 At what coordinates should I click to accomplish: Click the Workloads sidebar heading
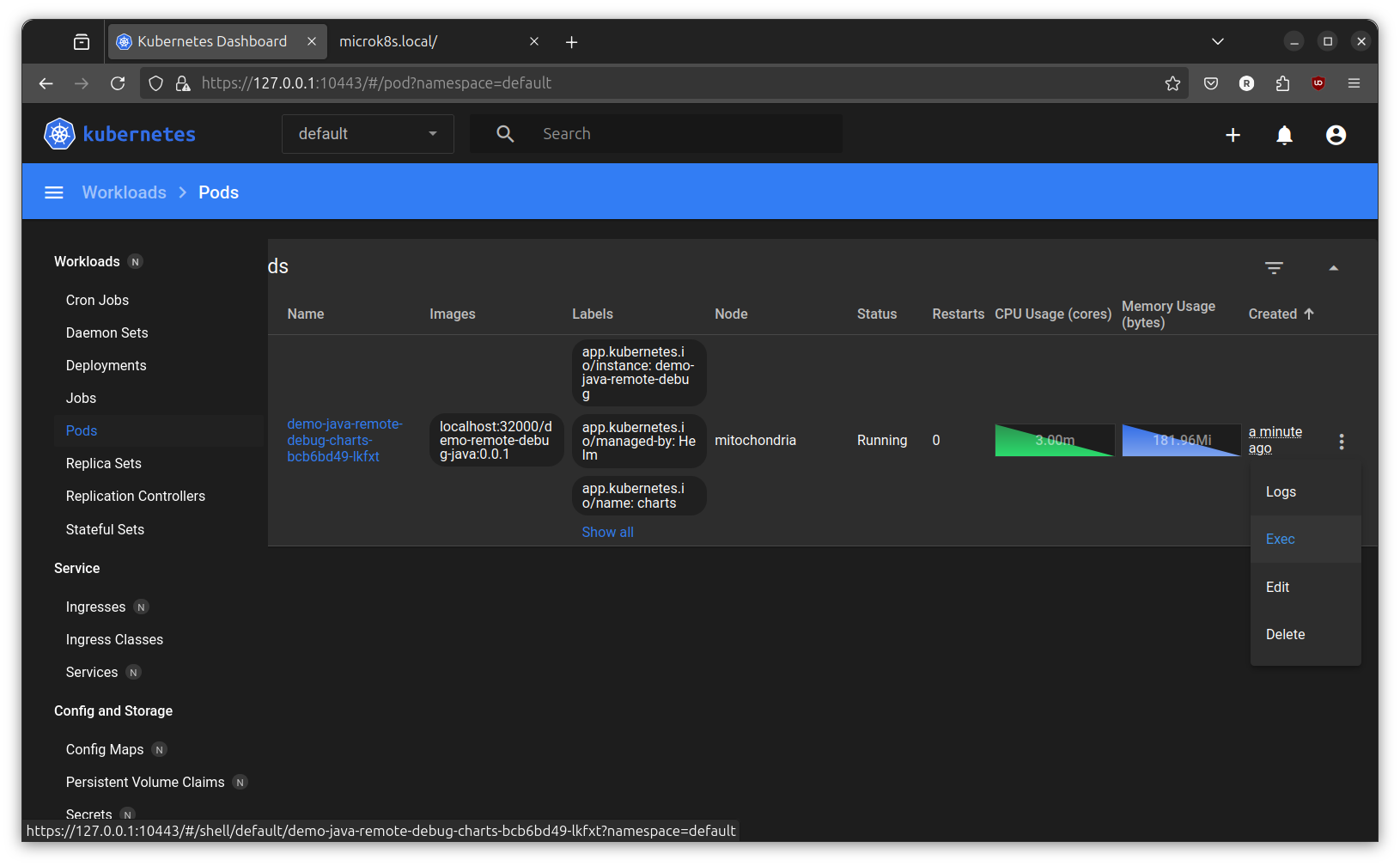(x=87, y=262)
